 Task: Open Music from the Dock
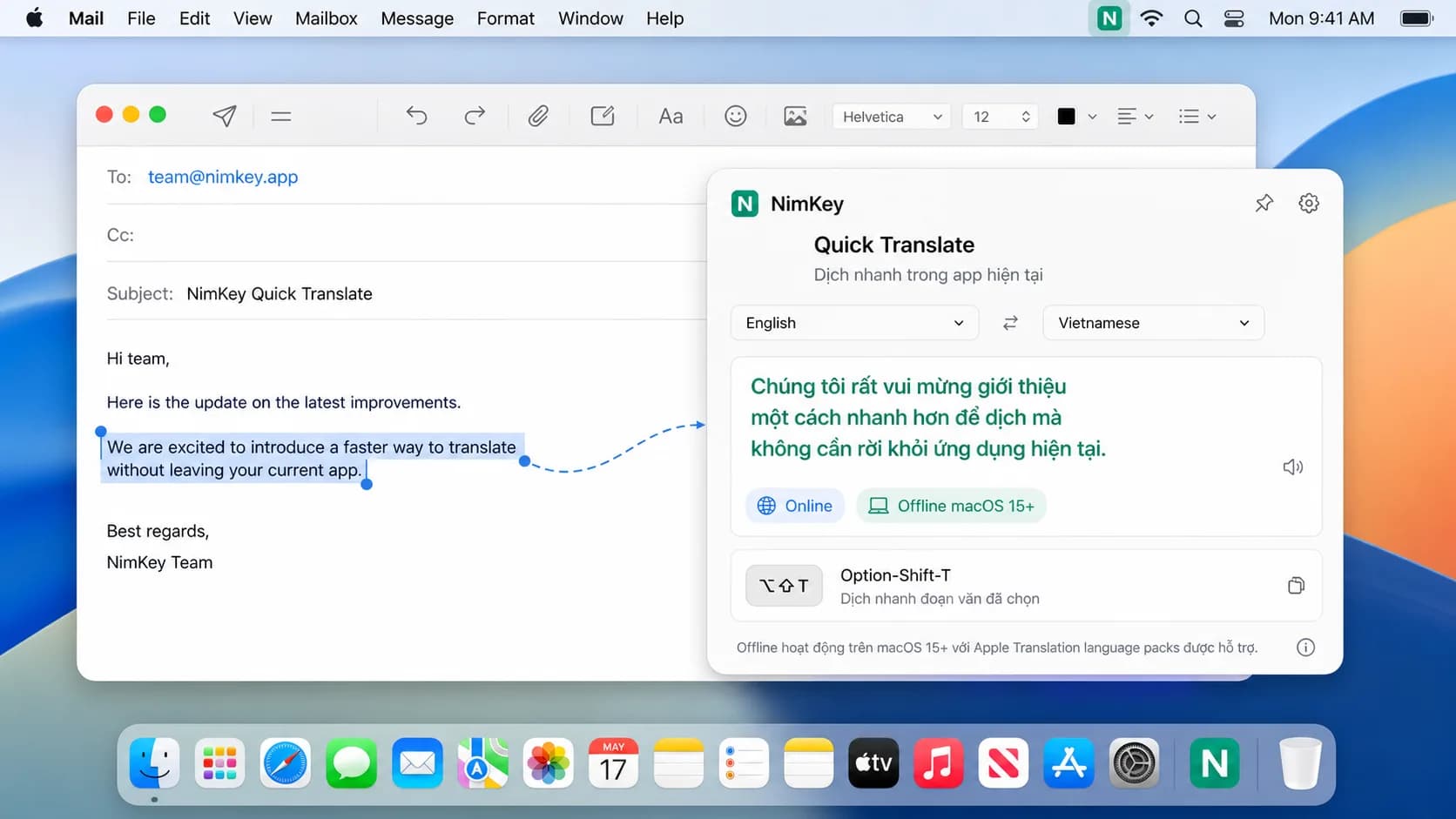coord(939,763)
